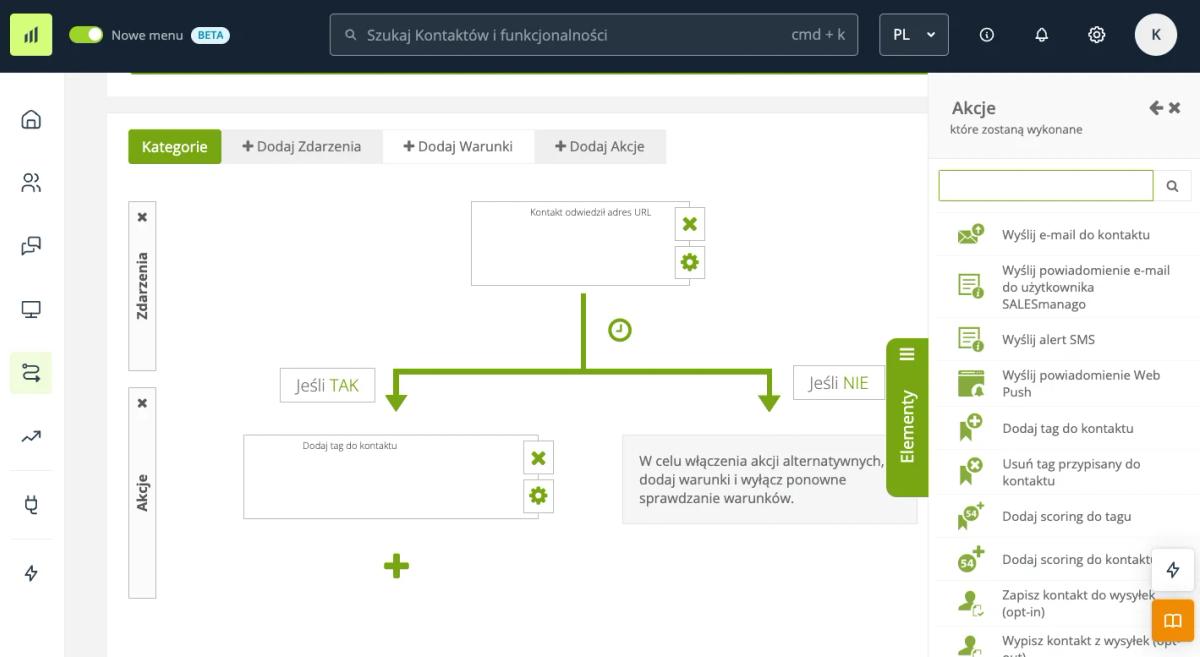
Task: Close the Akcje section with X
Action: point(142,403)
